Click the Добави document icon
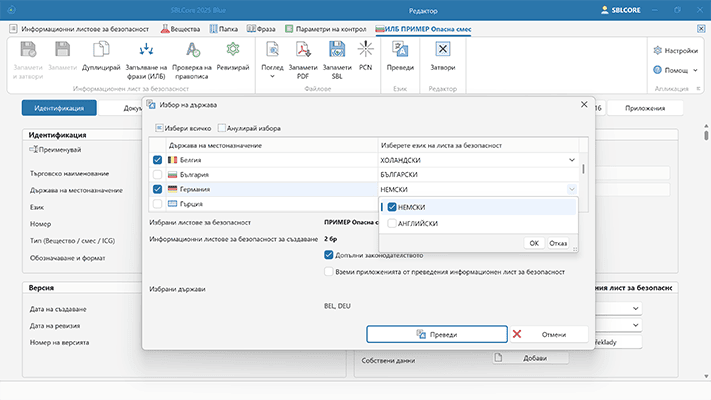This screenshot has width=711, height=400. (498, 357)
